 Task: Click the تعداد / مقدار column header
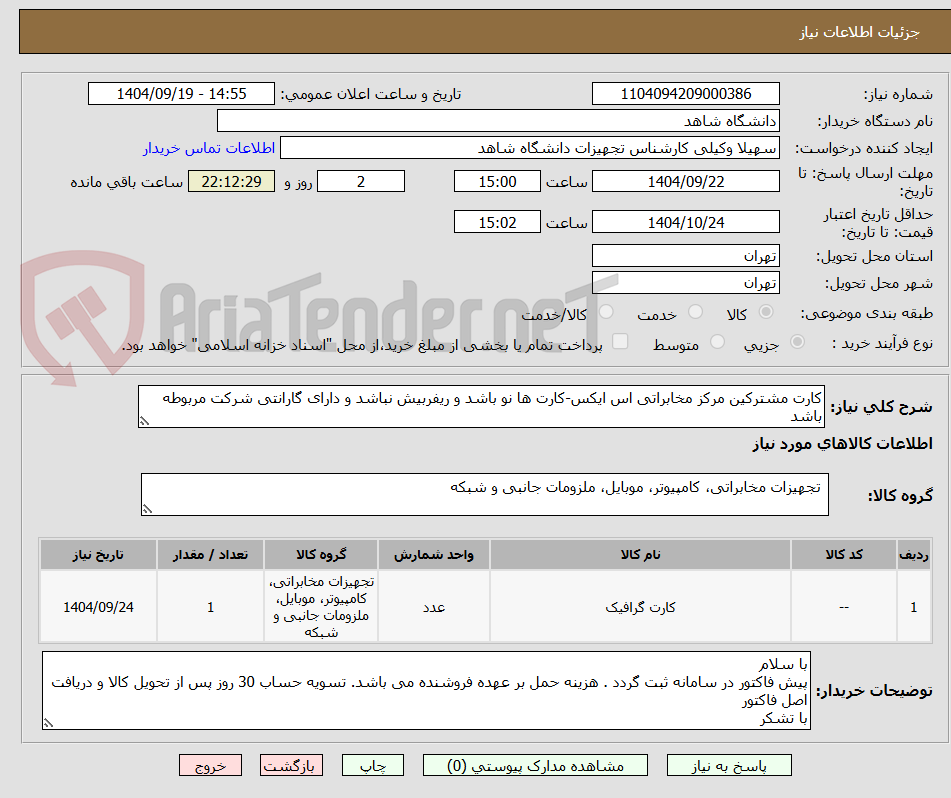tap(210, 555)
